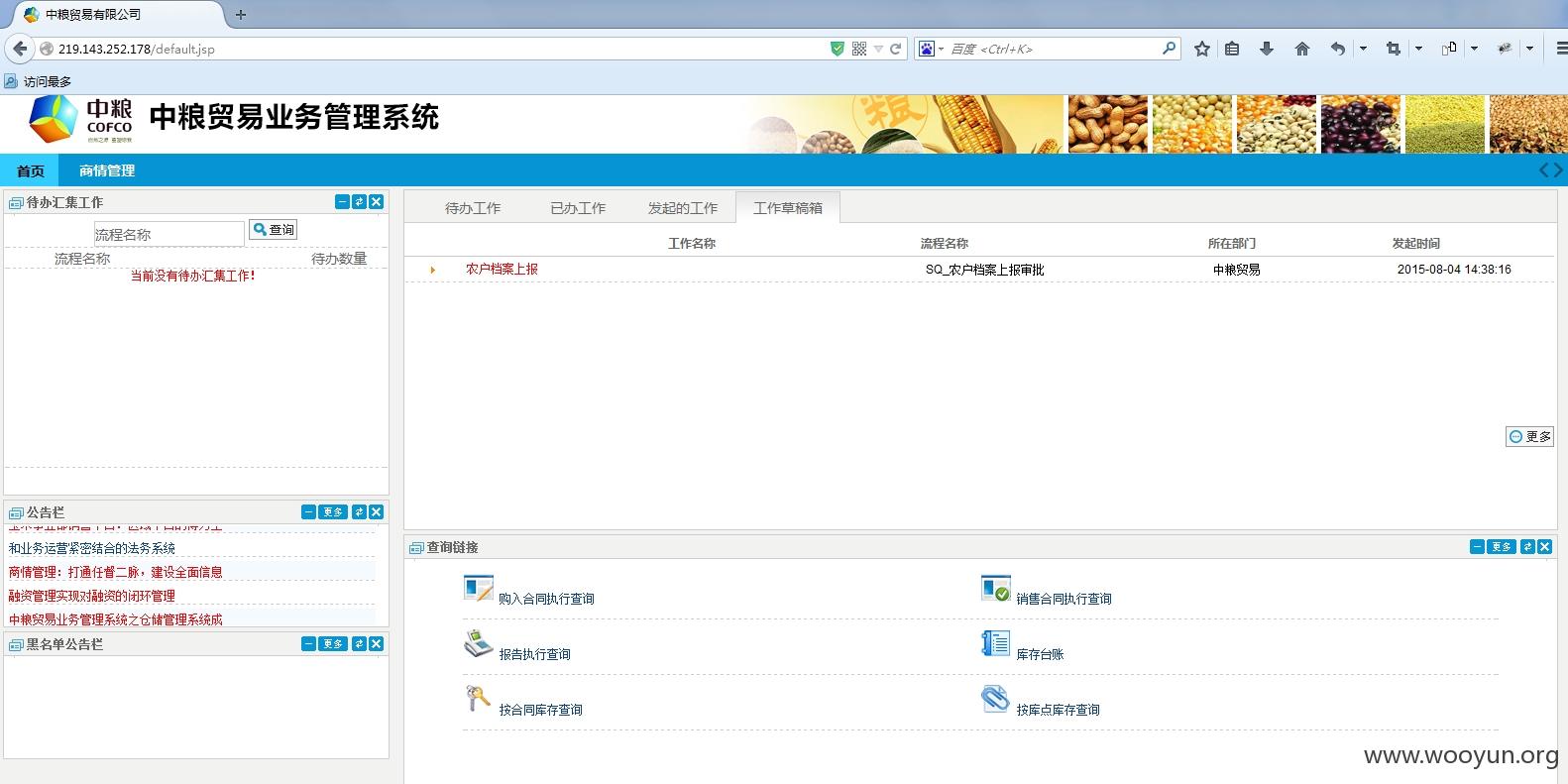Open dropdown next to copy pages icon

pos(1474,49)
